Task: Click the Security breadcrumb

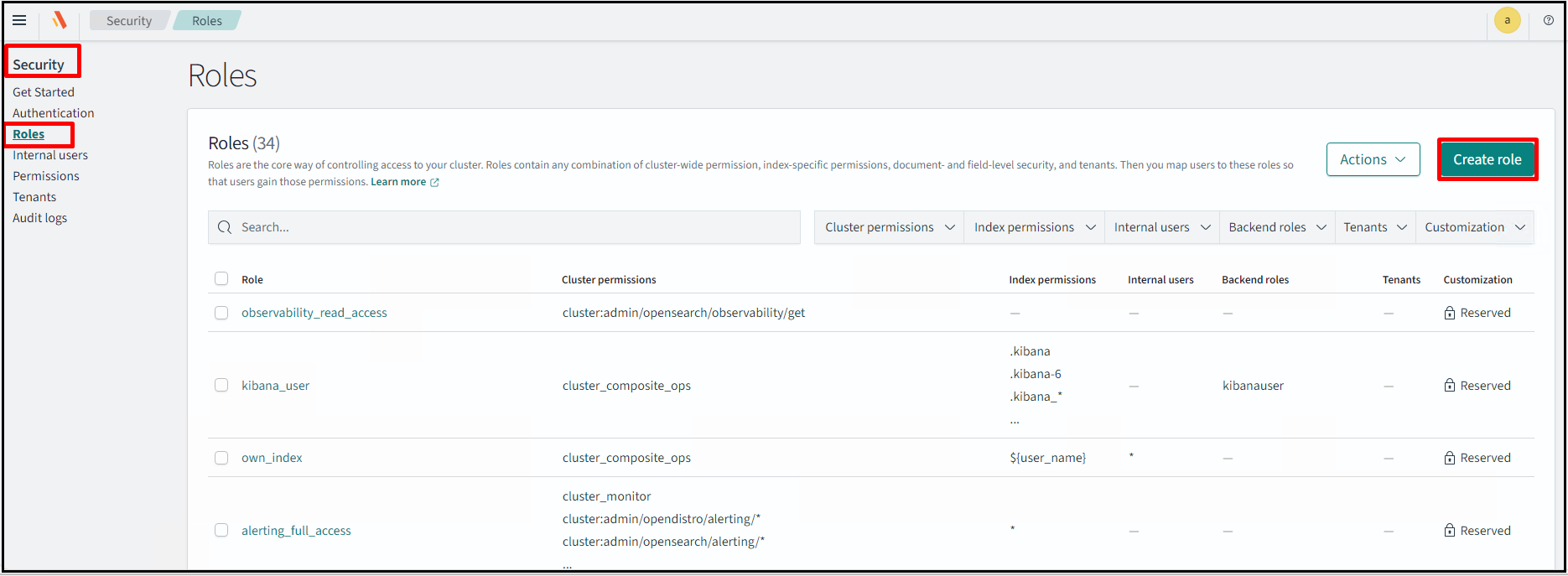Action: tap(129, 21)
